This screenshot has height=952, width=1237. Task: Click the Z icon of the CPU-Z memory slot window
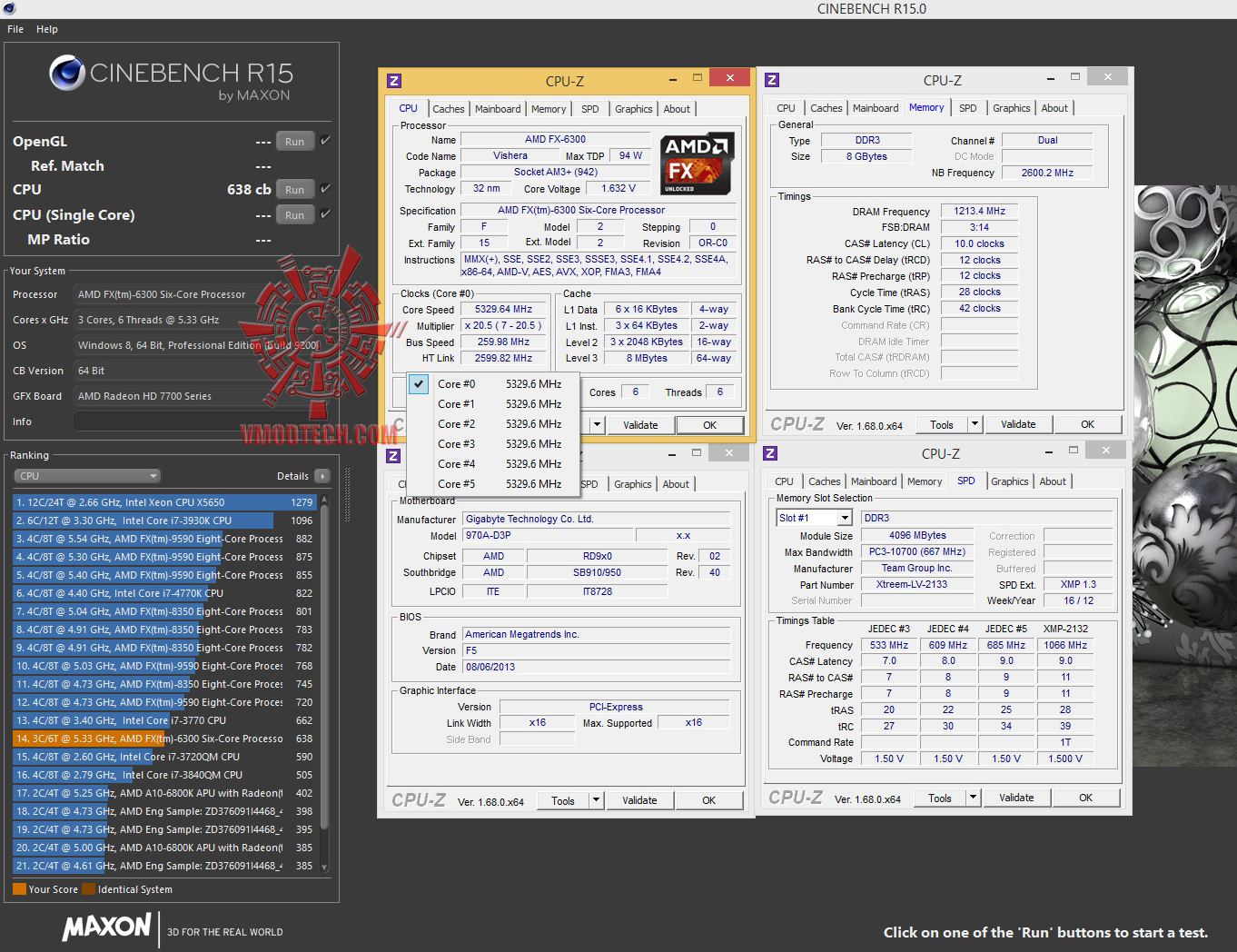pos(770,453)
